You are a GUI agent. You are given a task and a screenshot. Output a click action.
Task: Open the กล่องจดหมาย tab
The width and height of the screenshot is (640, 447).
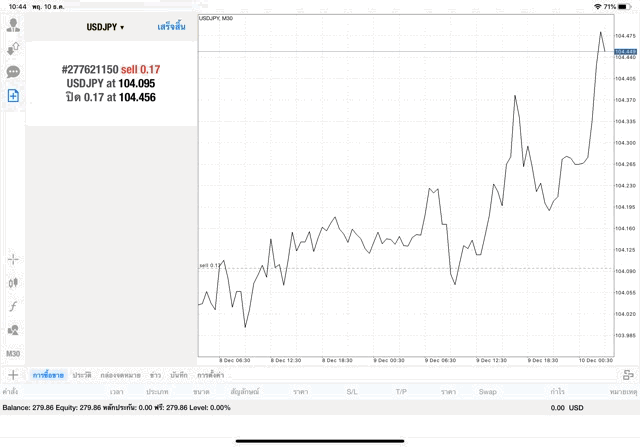coord(120,374)
